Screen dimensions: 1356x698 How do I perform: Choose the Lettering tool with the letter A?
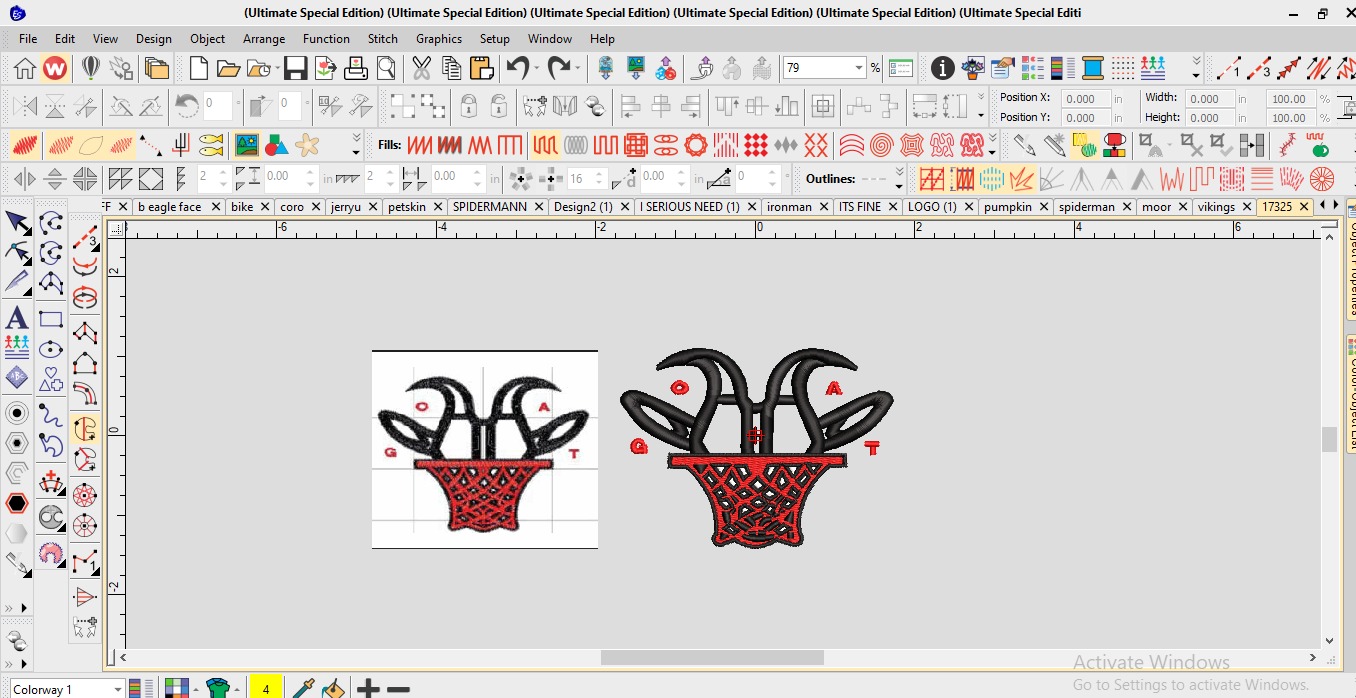click(17, 319)
